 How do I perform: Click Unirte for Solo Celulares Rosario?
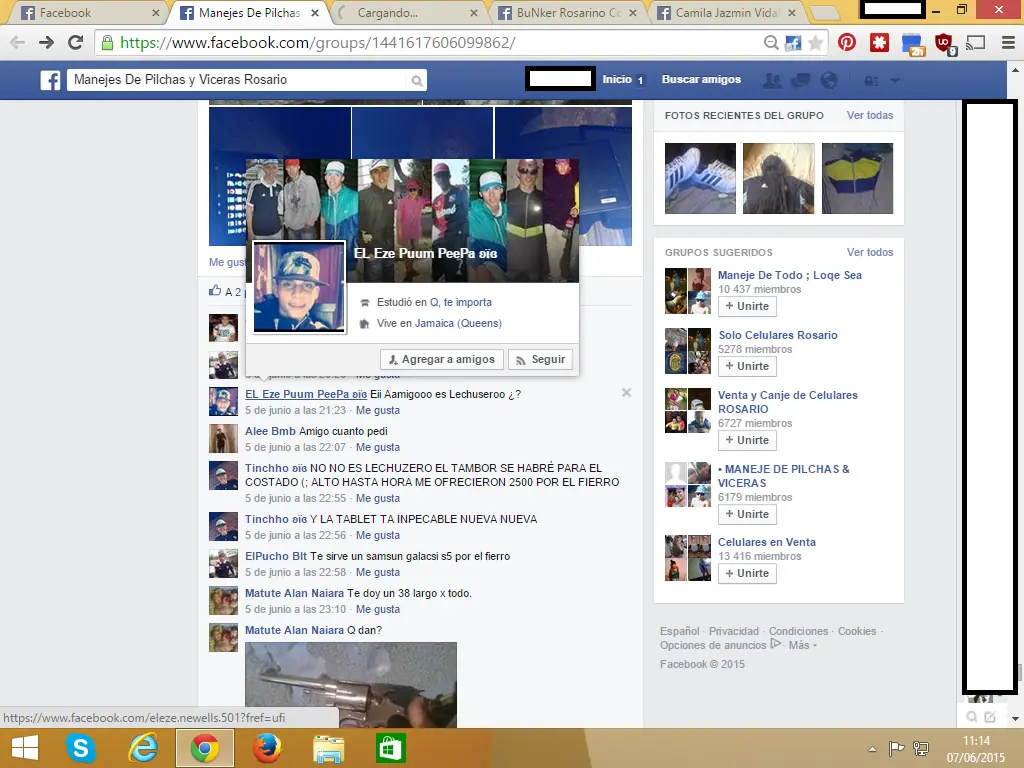click(746, 366)
